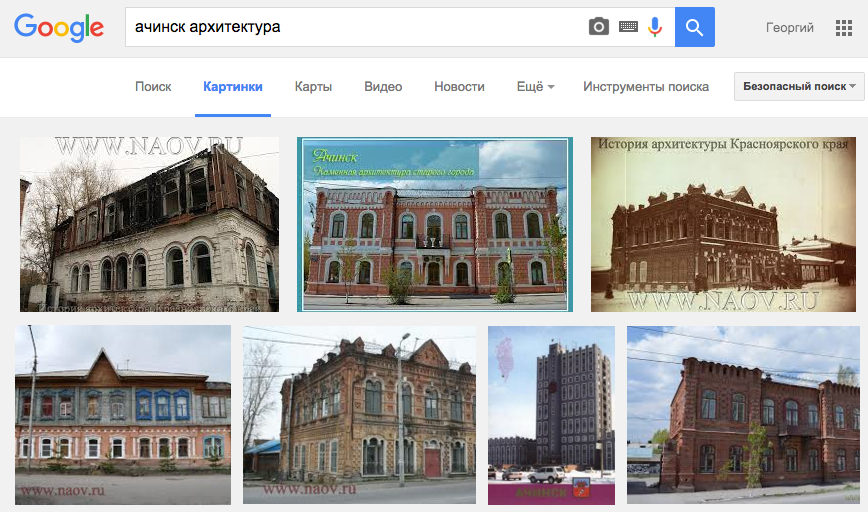Expand the Ещё dropdown menu
The height and width of the screenshot is (512, 868).
coord(535,87)
